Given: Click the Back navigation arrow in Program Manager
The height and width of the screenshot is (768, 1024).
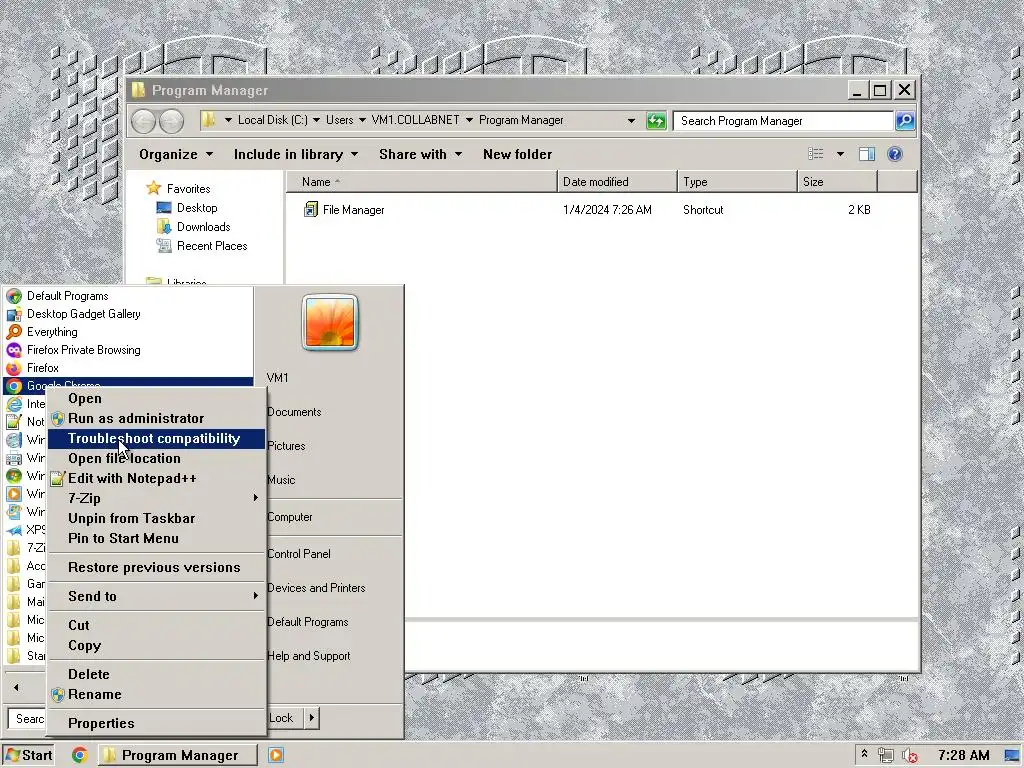Looking at the screenshot, I should coord(144,121).
